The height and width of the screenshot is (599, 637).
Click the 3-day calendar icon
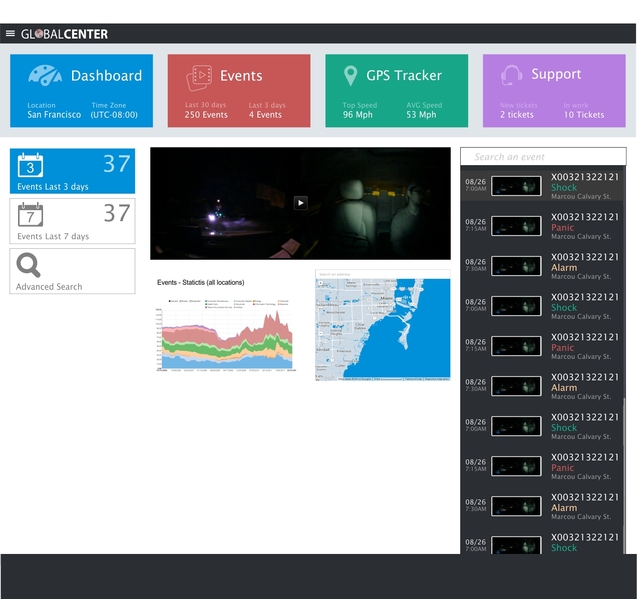point(30,165)
